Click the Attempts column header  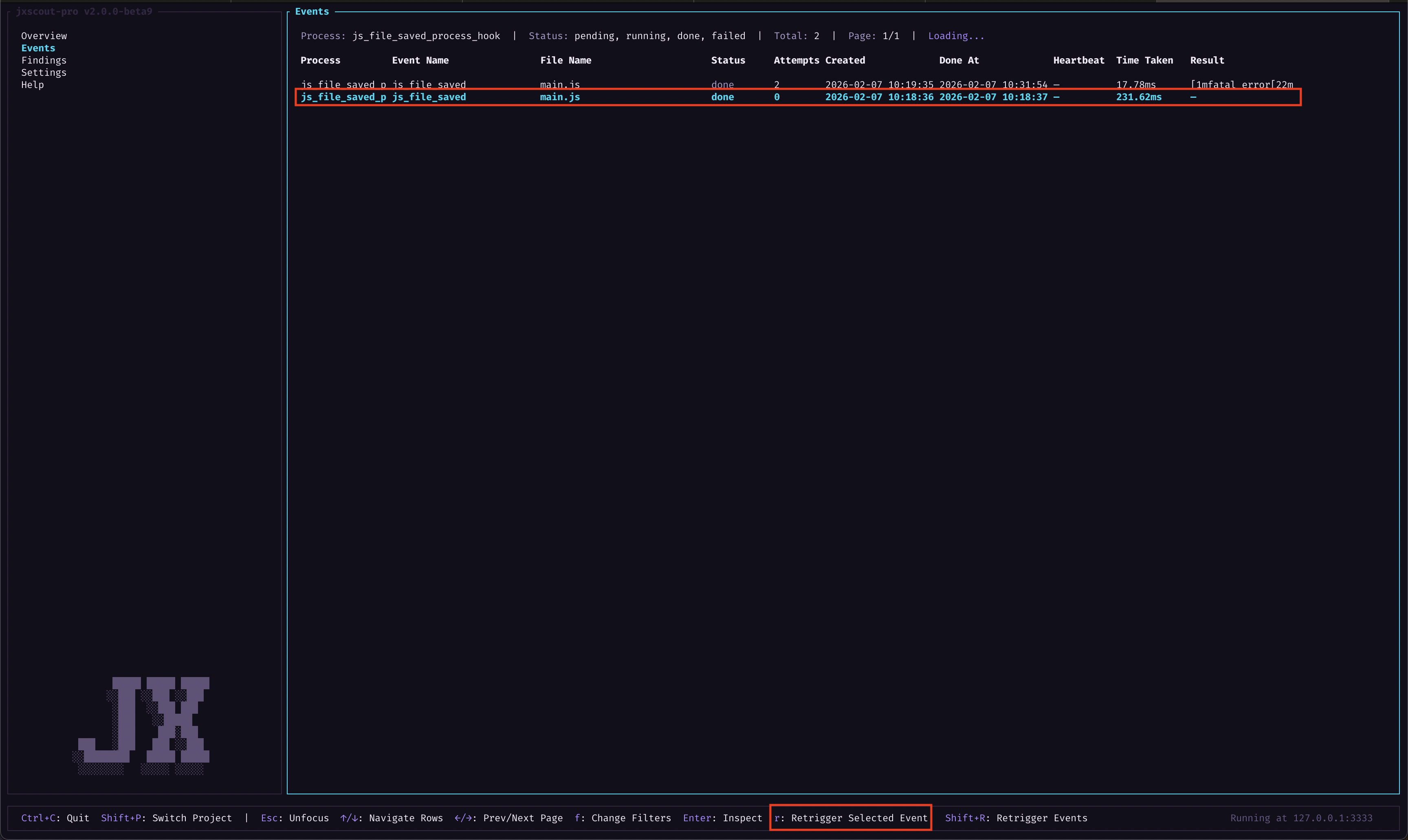pyautogui.click(x=796, y=60)
